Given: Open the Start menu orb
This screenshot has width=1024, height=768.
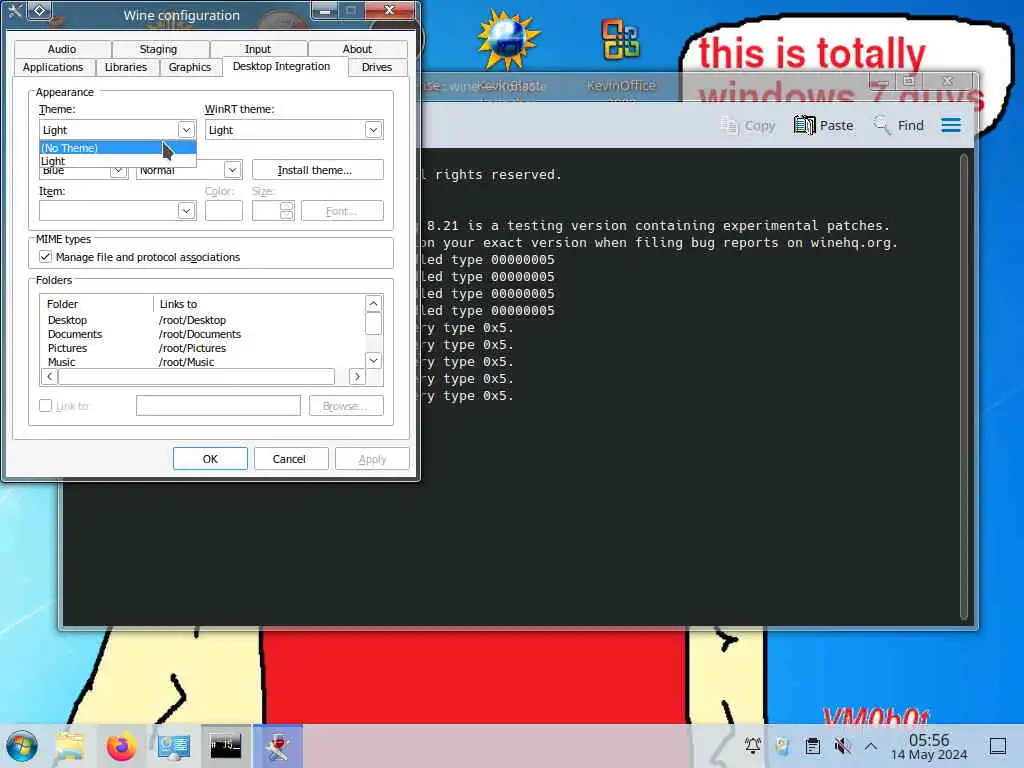Looking at the screenshot, I should 22,746.
